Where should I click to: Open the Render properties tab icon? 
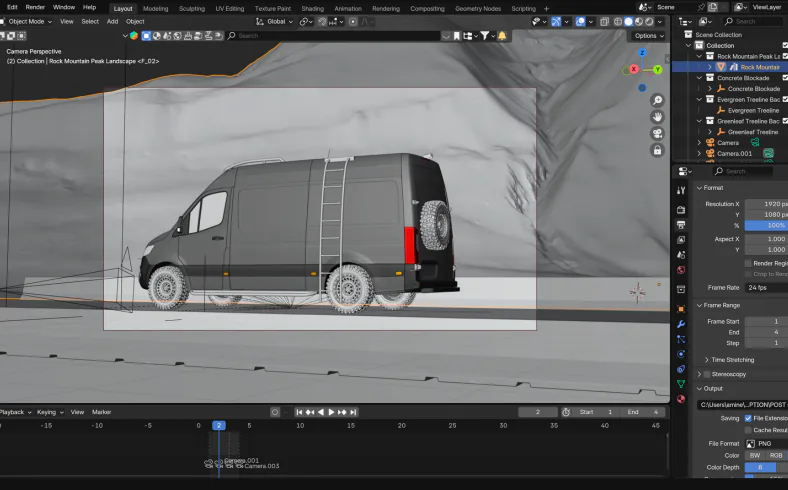pos(681,210)
